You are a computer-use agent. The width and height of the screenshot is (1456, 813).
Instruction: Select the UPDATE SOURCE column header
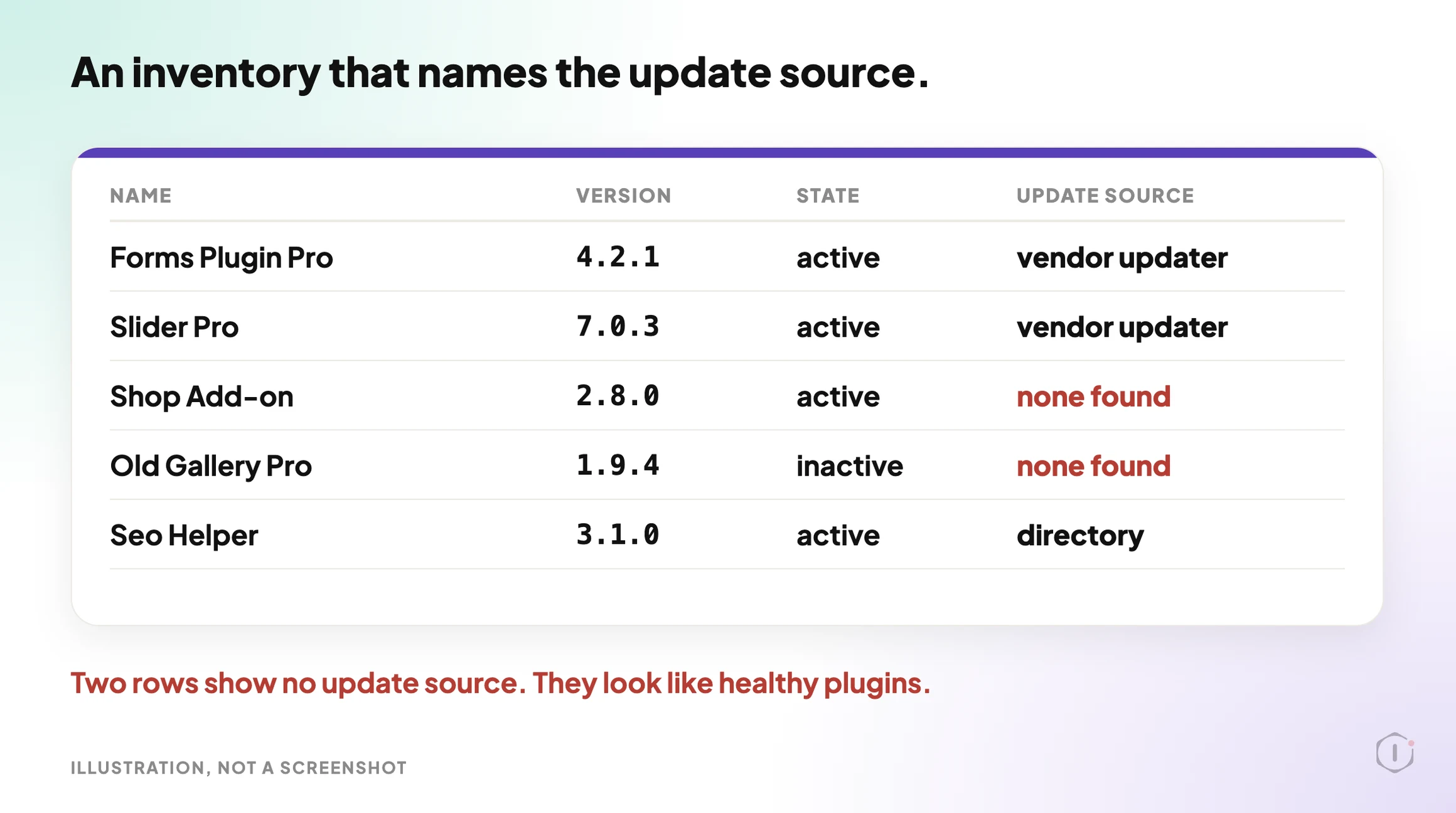coord(1105,196)
